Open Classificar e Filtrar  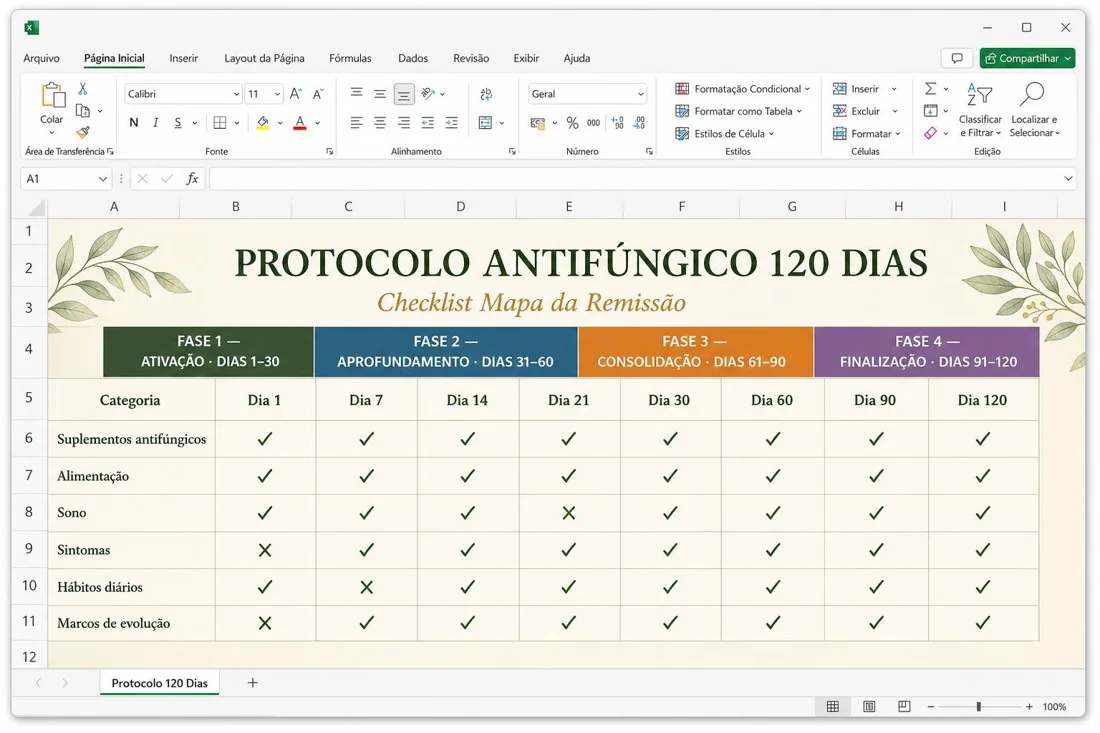point(980,111)
